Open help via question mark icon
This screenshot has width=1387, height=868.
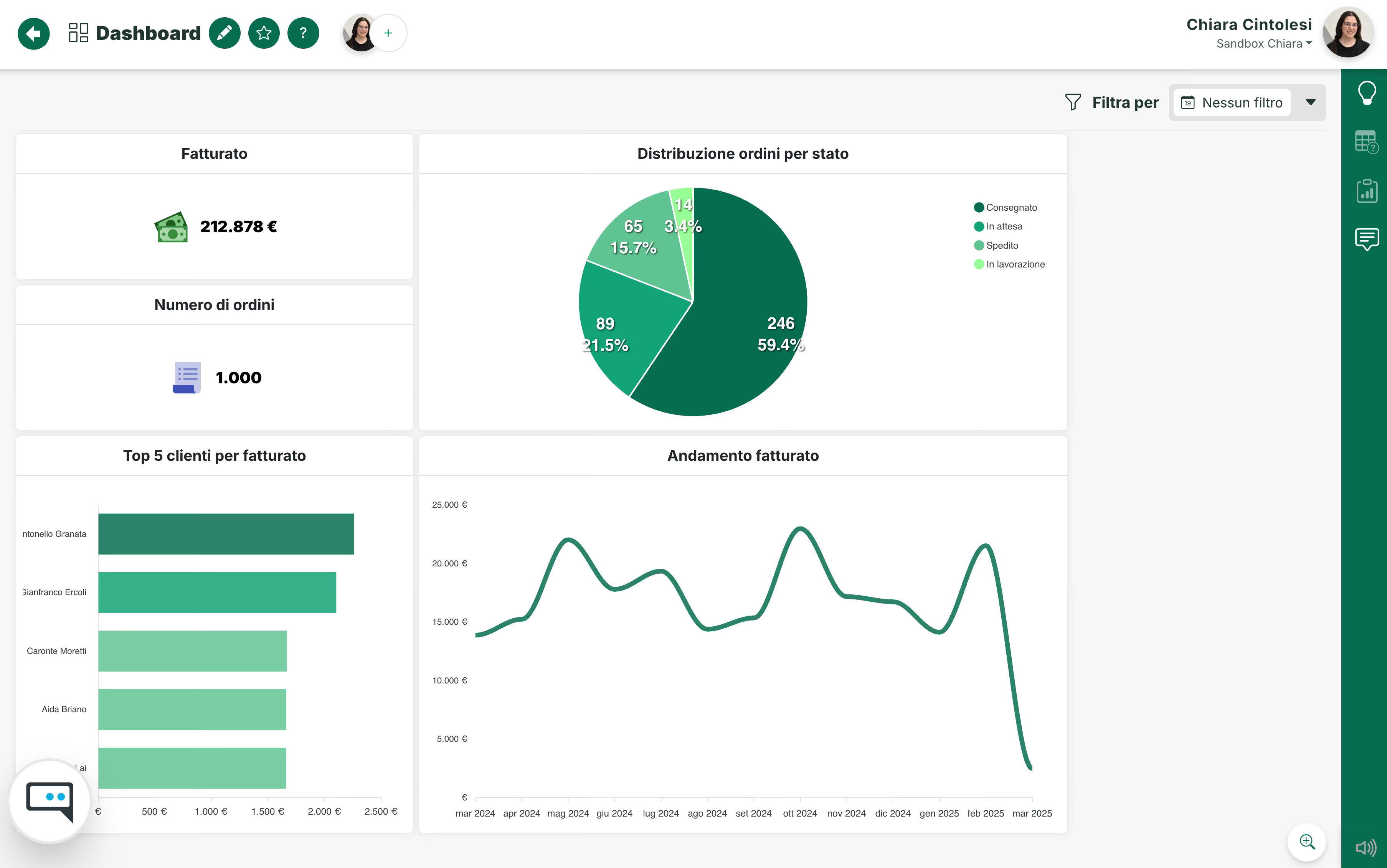303,33
